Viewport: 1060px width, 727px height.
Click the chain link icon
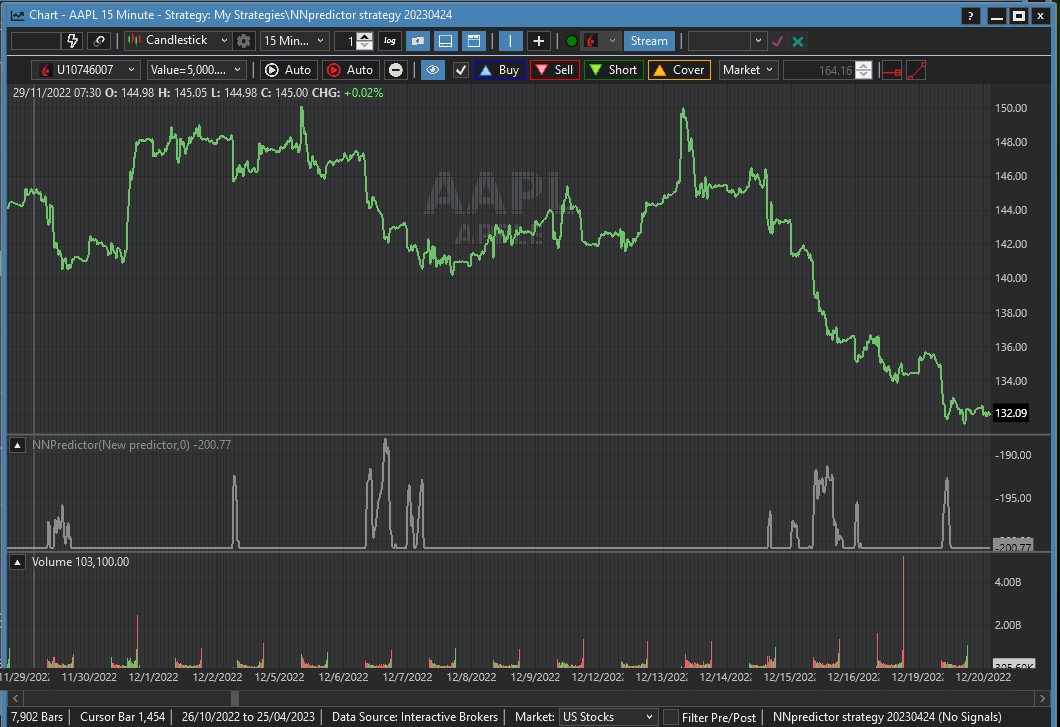click(99, 41)
